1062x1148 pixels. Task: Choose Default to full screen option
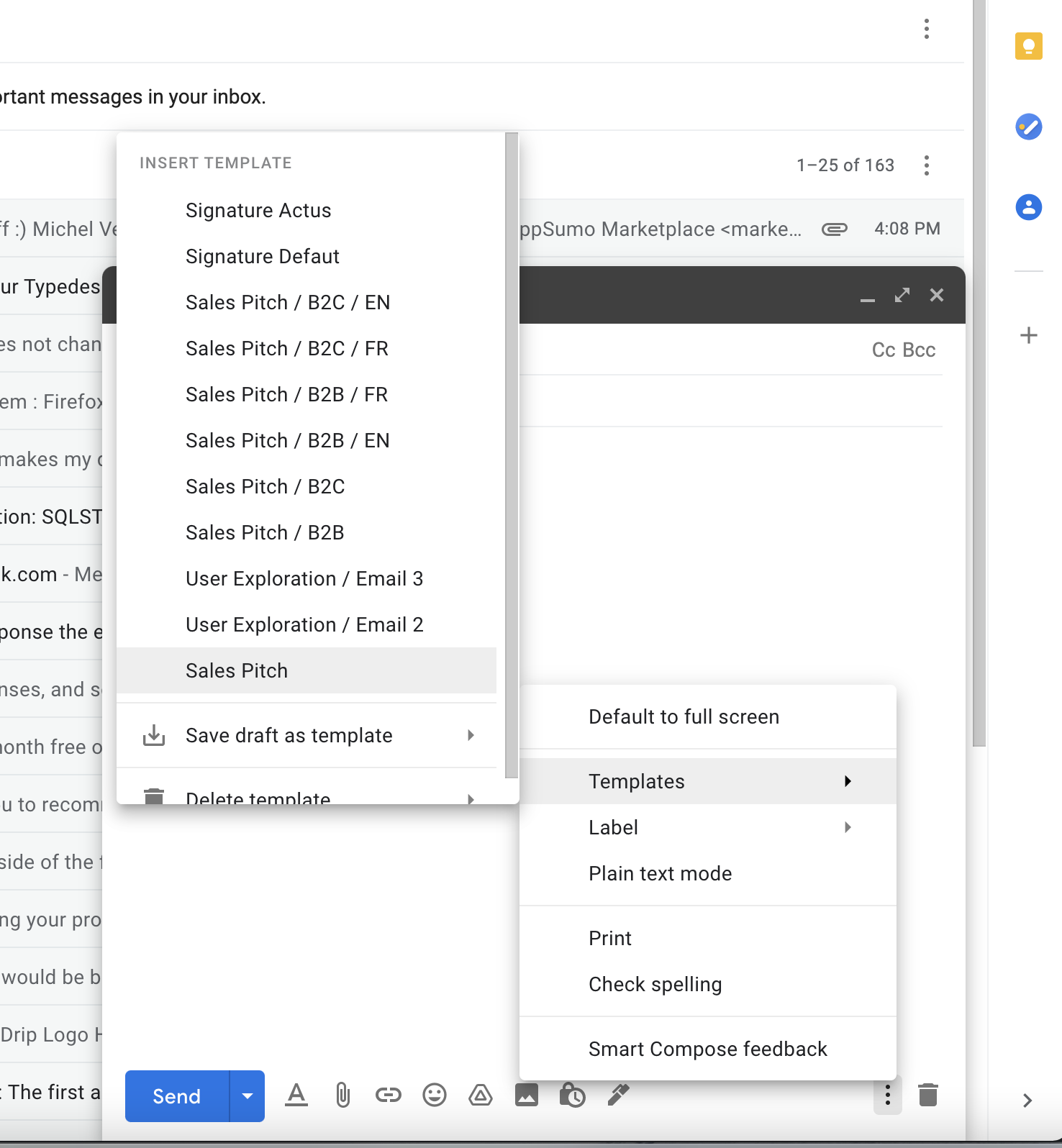684,716
